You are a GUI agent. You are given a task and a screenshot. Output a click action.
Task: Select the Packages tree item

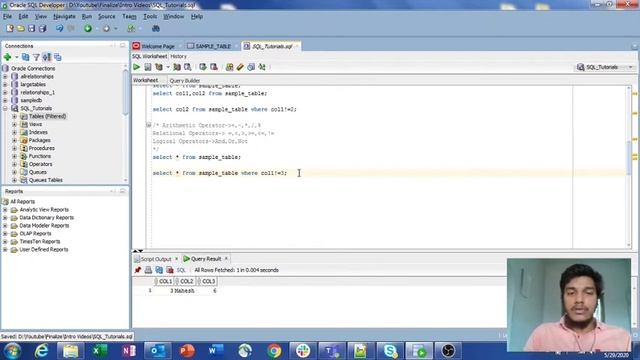point(40,140)
